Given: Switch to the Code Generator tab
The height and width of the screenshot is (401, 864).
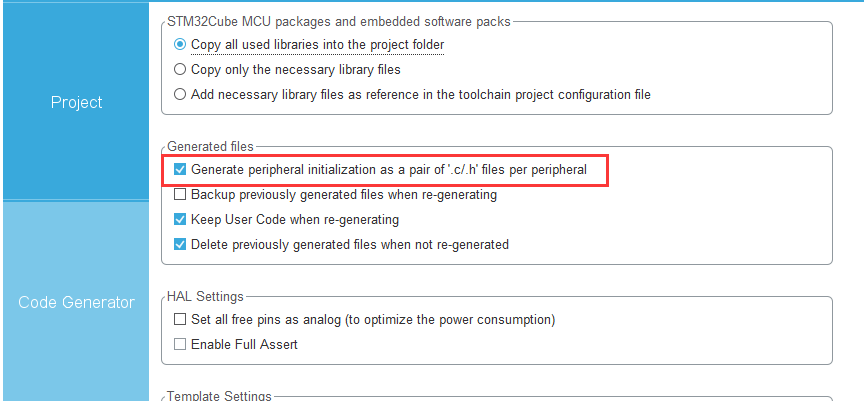Looking at the screenshot, I should click(x=77, y=302).
